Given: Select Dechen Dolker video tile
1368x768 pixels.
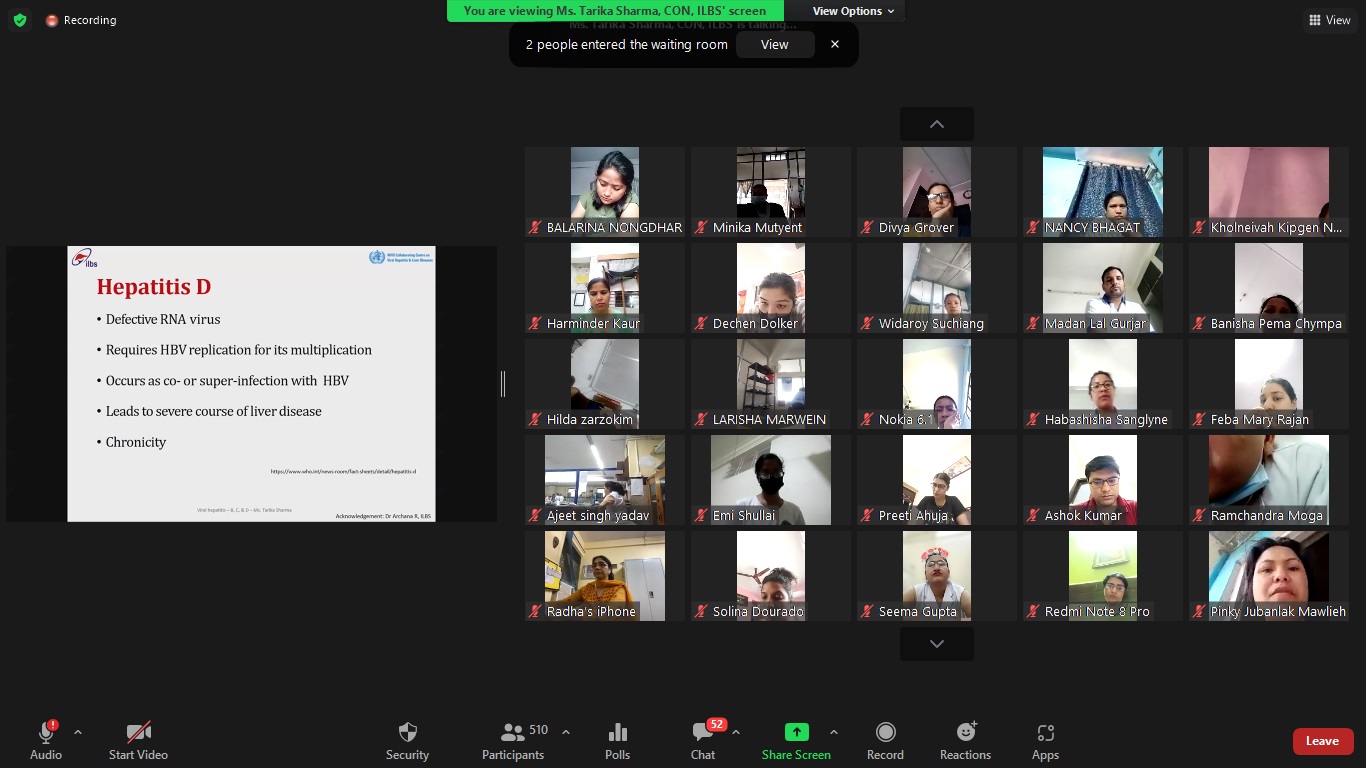Looking at the screenshot, I should tap(771, 288).
